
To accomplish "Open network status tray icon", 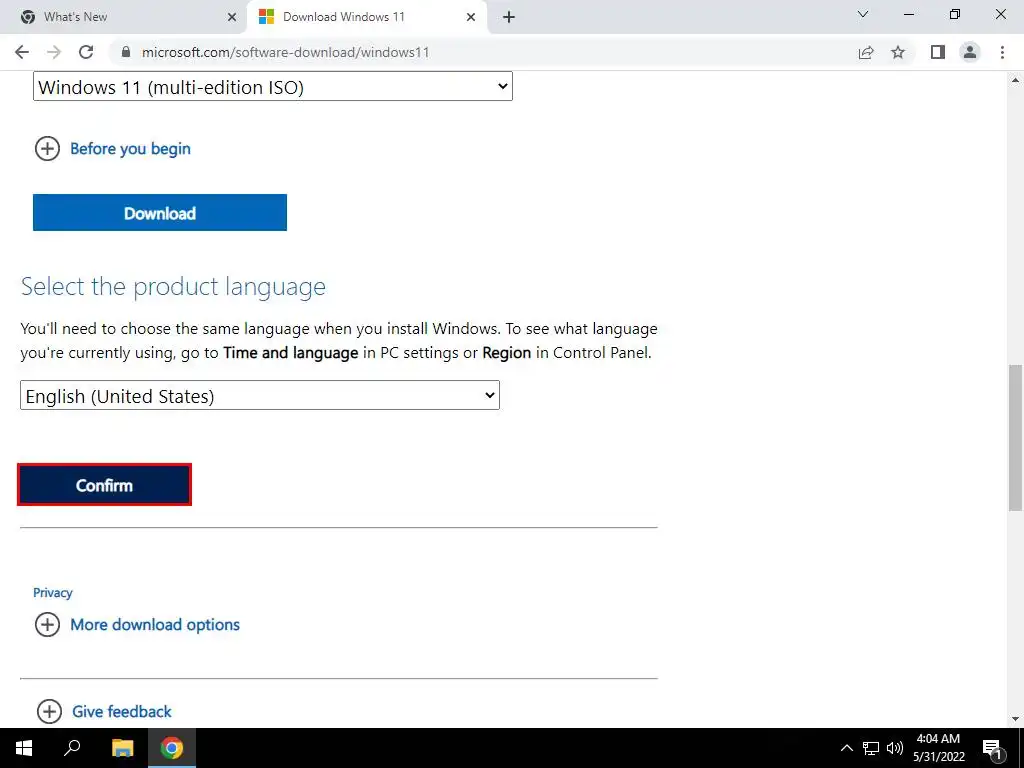I will click(871, 748).
